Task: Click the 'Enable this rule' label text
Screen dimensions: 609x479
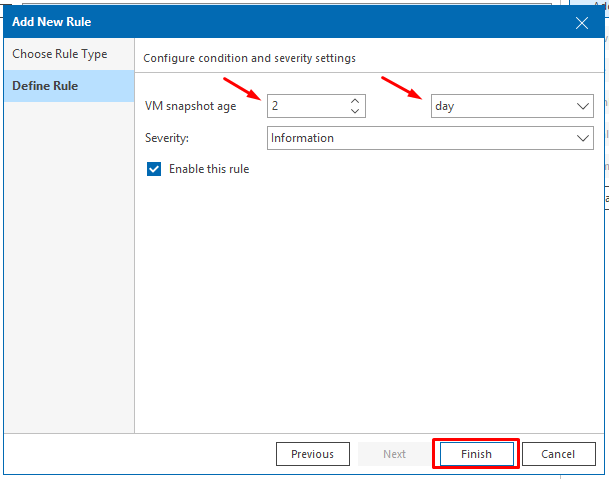Action: coord(209,169)
